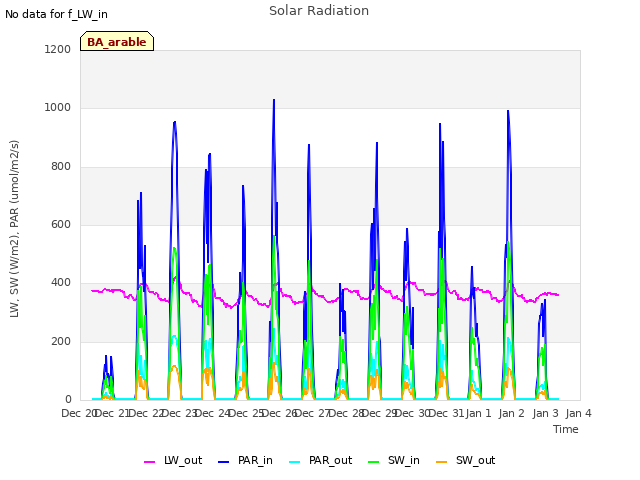Click the Solar Radiation chart title

[319, 11]
